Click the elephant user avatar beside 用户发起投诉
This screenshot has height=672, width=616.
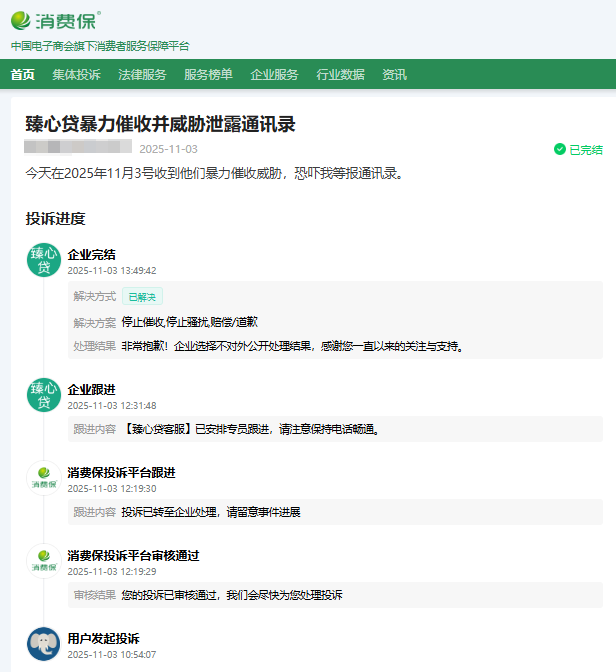coord(44,644)
